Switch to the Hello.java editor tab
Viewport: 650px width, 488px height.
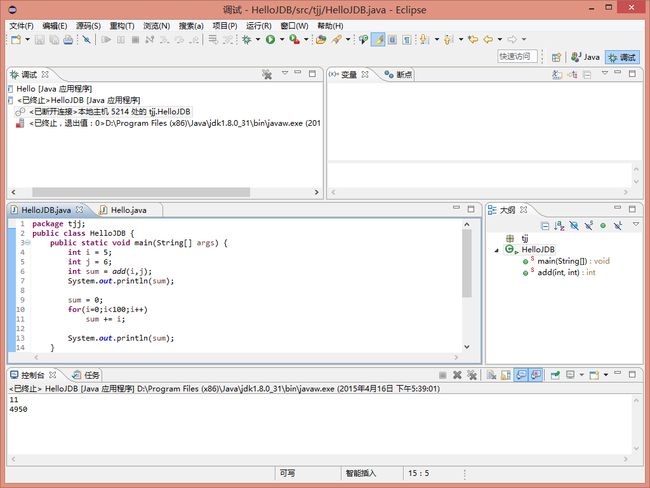coord(128,210)
